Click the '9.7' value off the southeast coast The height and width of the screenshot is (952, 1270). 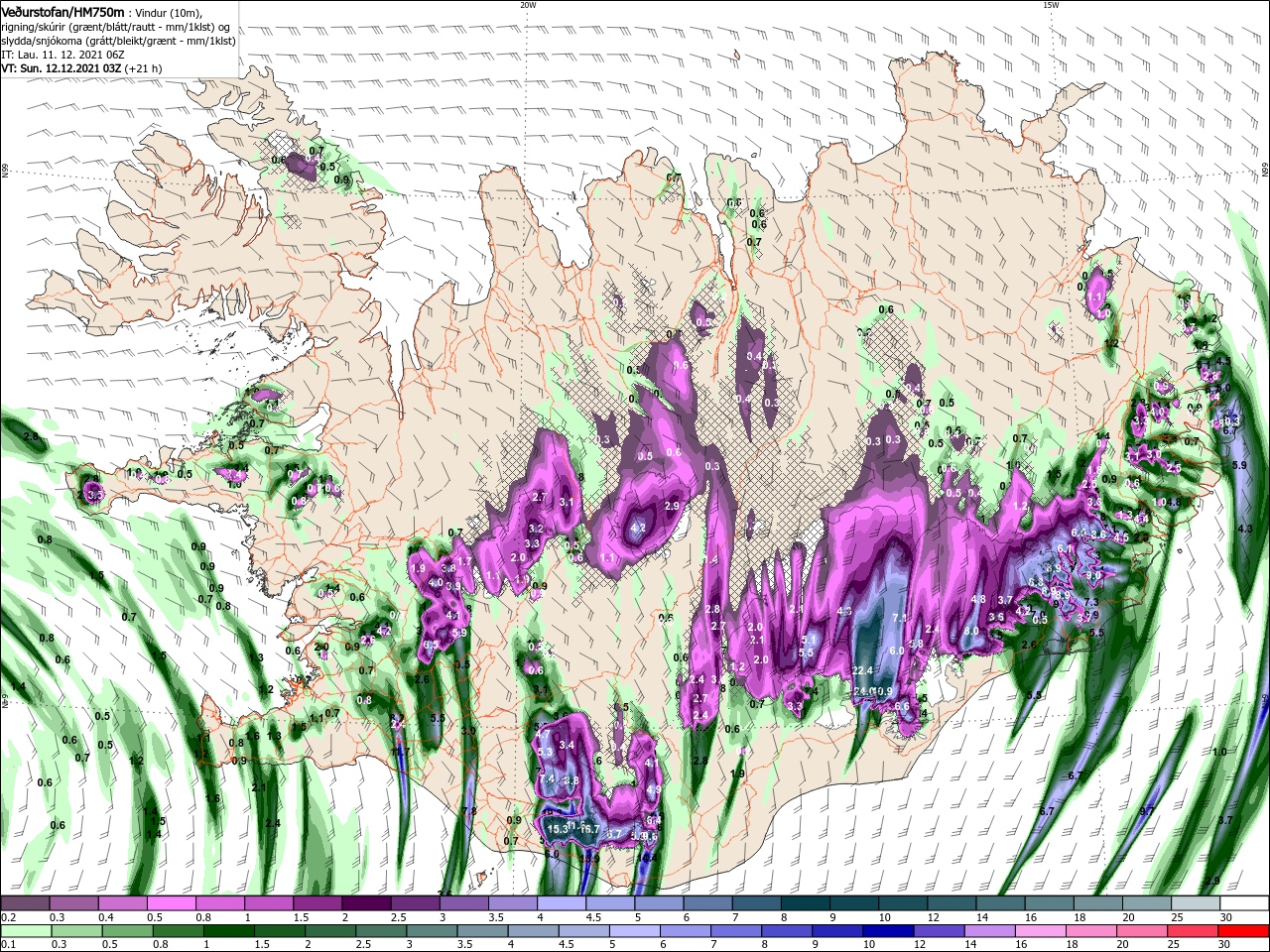click(1147, 811)
